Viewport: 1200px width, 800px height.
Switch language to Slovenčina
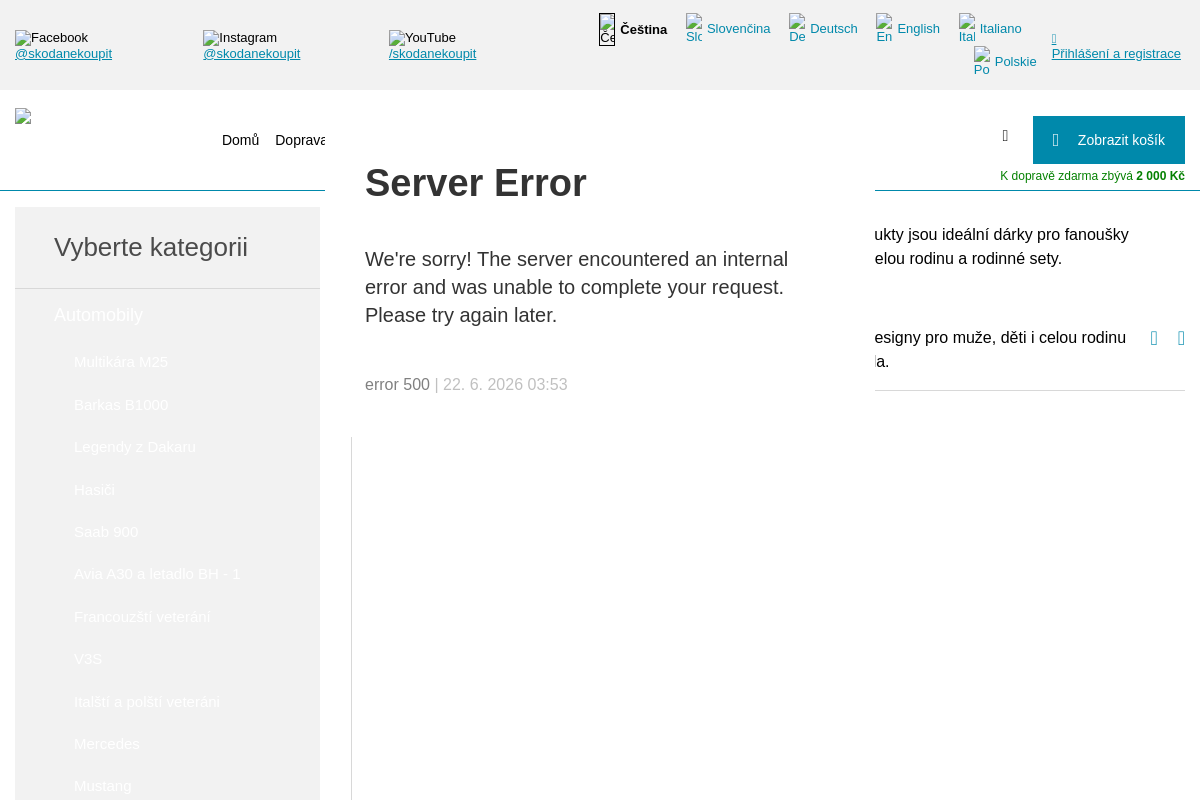(x=738, y=29)
